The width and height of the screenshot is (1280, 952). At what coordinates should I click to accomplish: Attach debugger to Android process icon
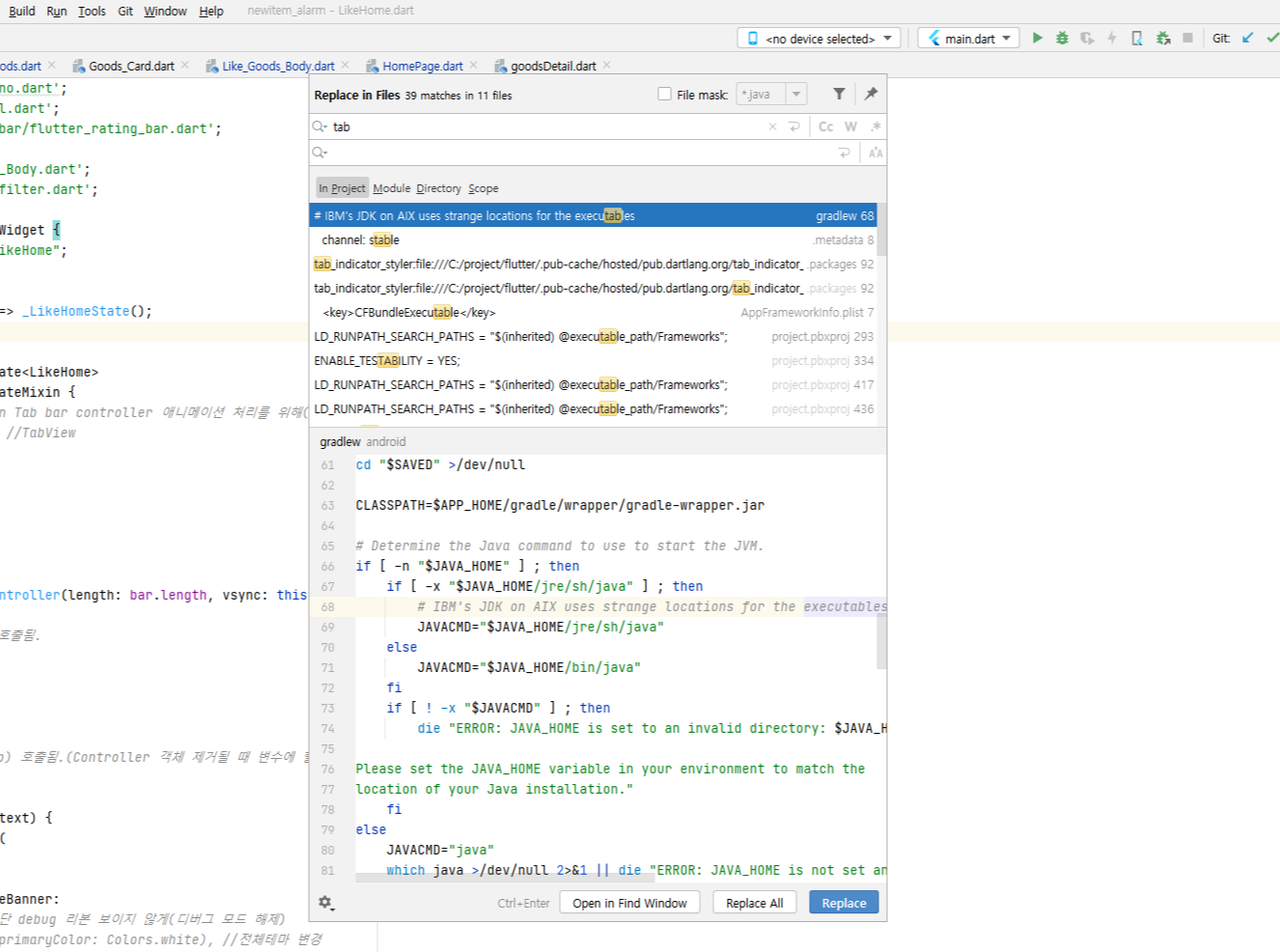(x=1163, y=38)
